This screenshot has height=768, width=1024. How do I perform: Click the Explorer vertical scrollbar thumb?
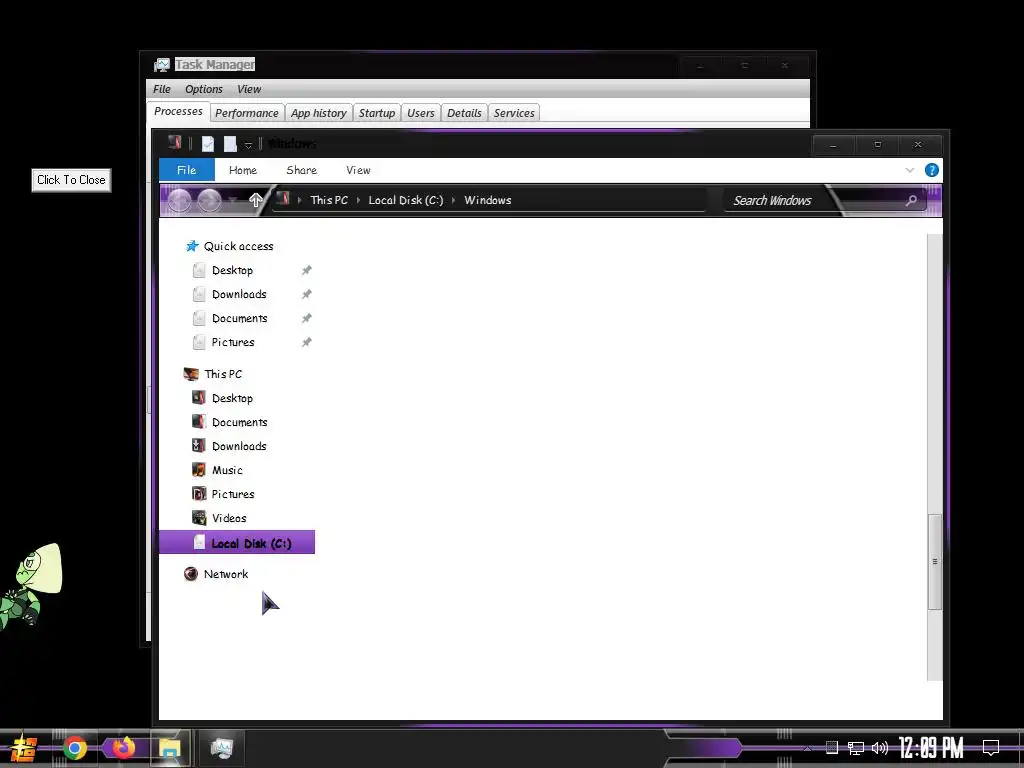(935, 562)
